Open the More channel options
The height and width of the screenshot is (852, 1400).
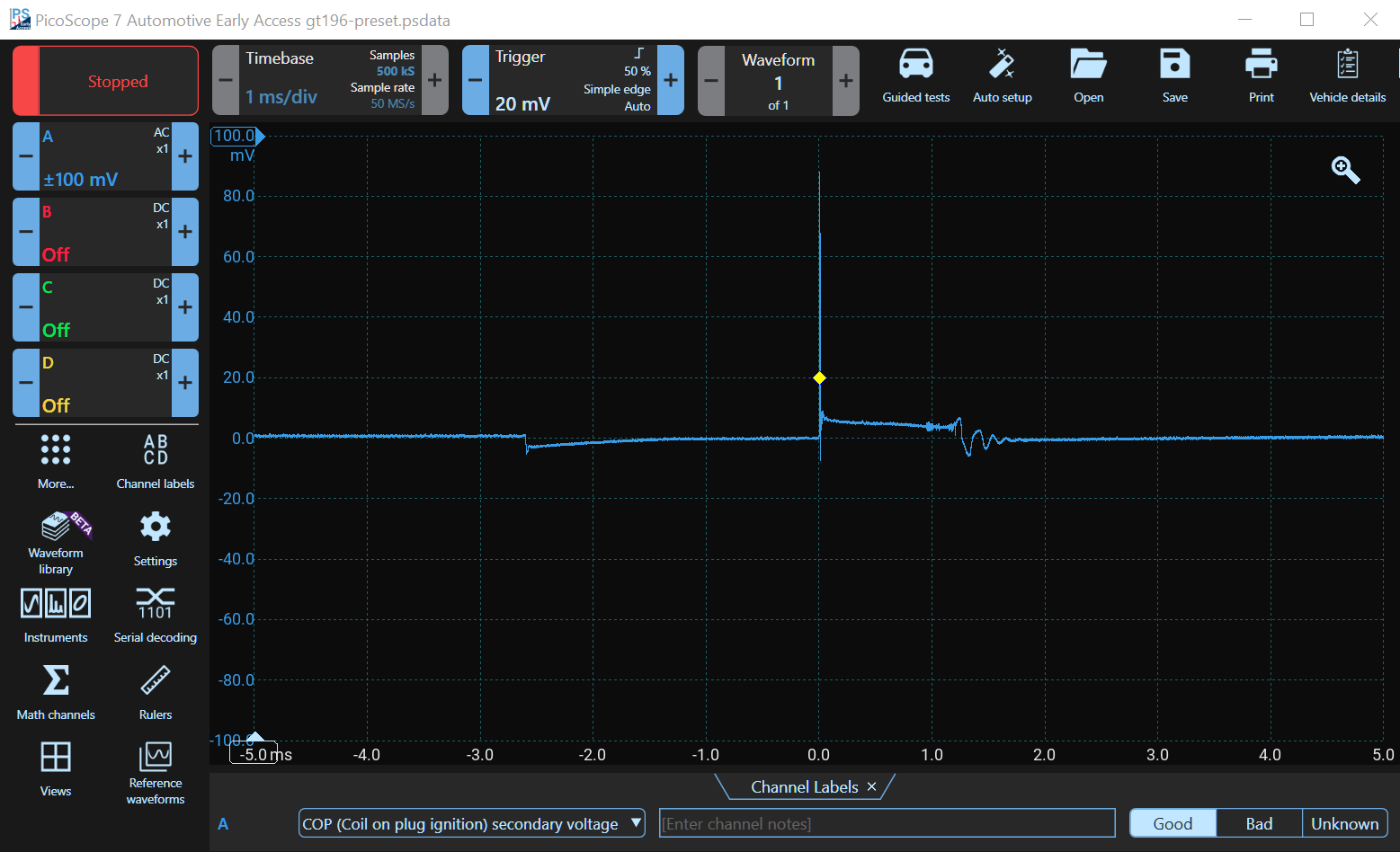click(x=55, y=461)
